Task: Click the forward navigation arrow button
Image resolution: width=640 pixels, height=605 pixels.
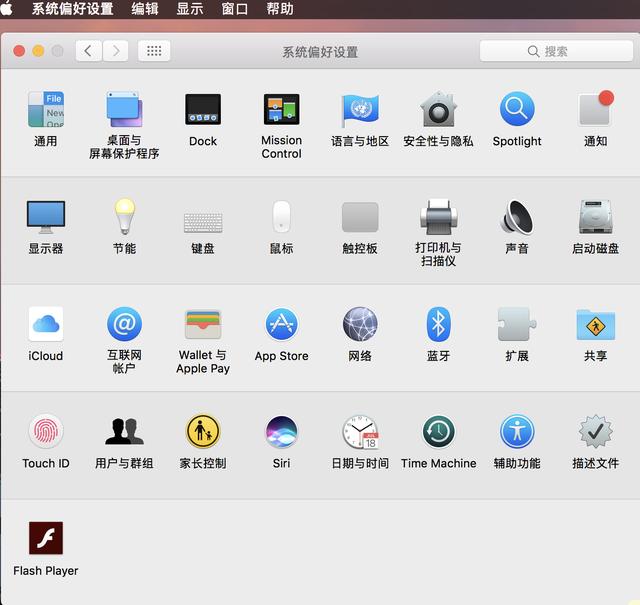Action: coord(116,51)
